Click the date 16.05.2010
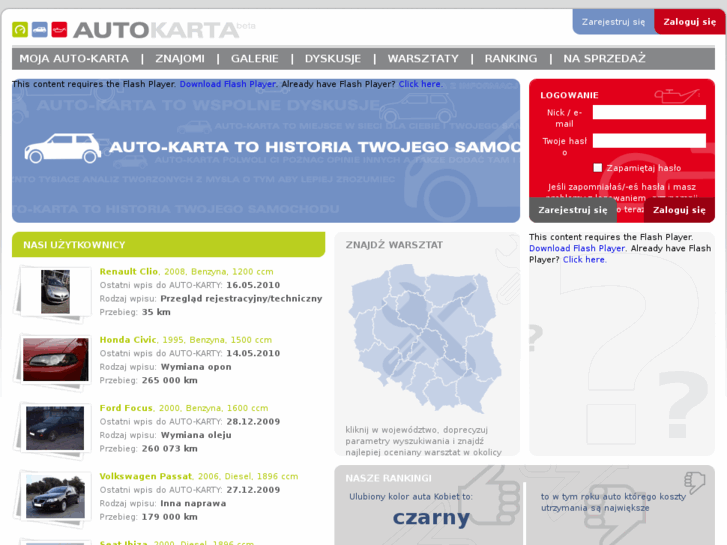The image size is (727, 545). point(253,285)
